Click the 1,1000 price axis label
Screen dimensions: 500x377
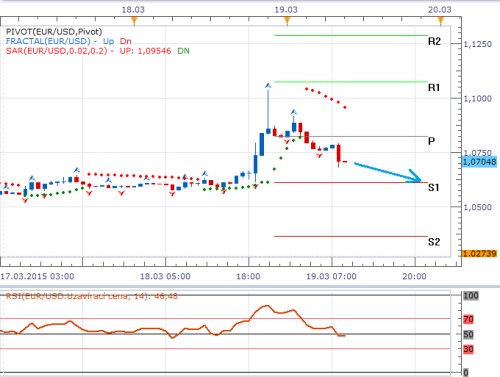tap(478, 98)
